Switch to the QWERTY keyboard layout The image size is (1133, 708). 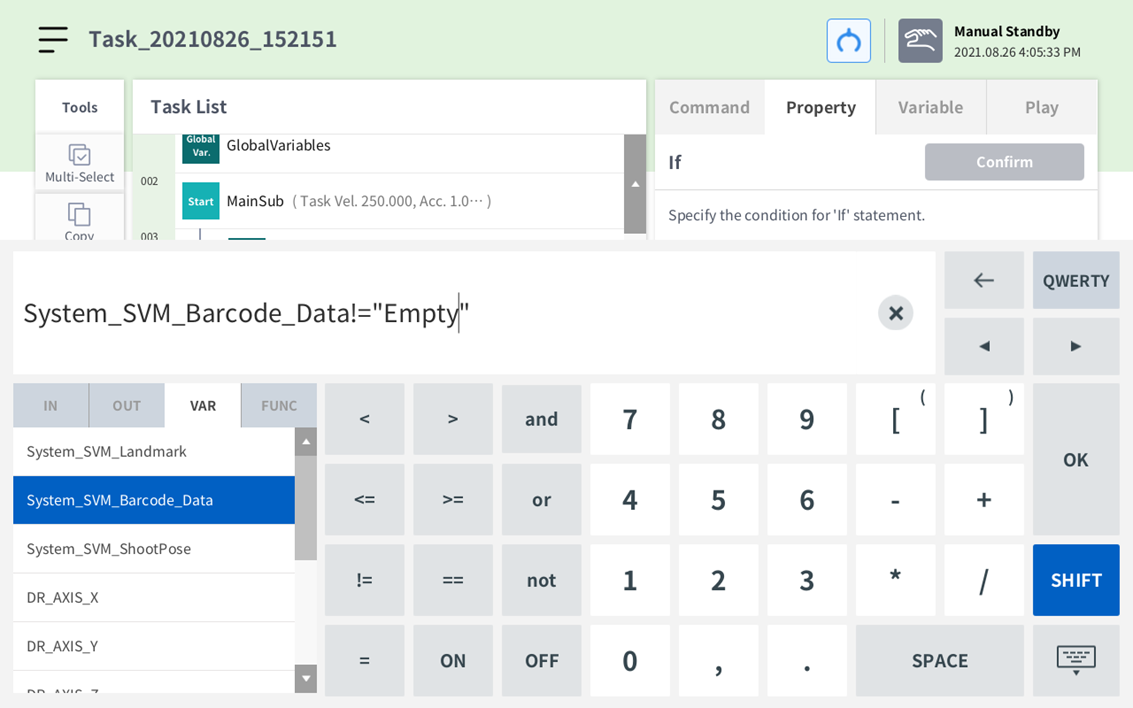[1076, 280]
